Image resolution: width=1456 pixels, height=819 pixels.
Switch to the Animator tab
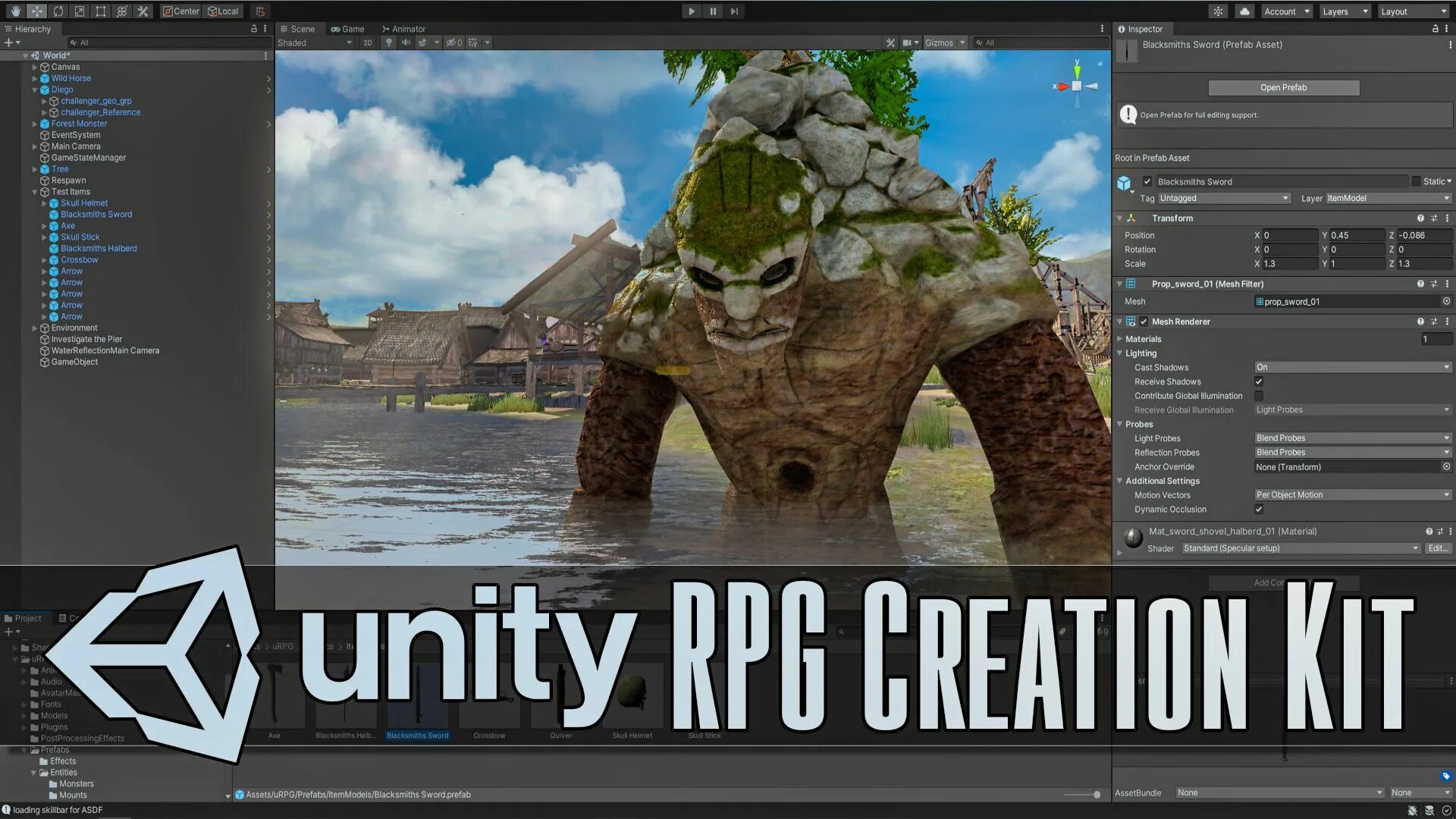403,29
